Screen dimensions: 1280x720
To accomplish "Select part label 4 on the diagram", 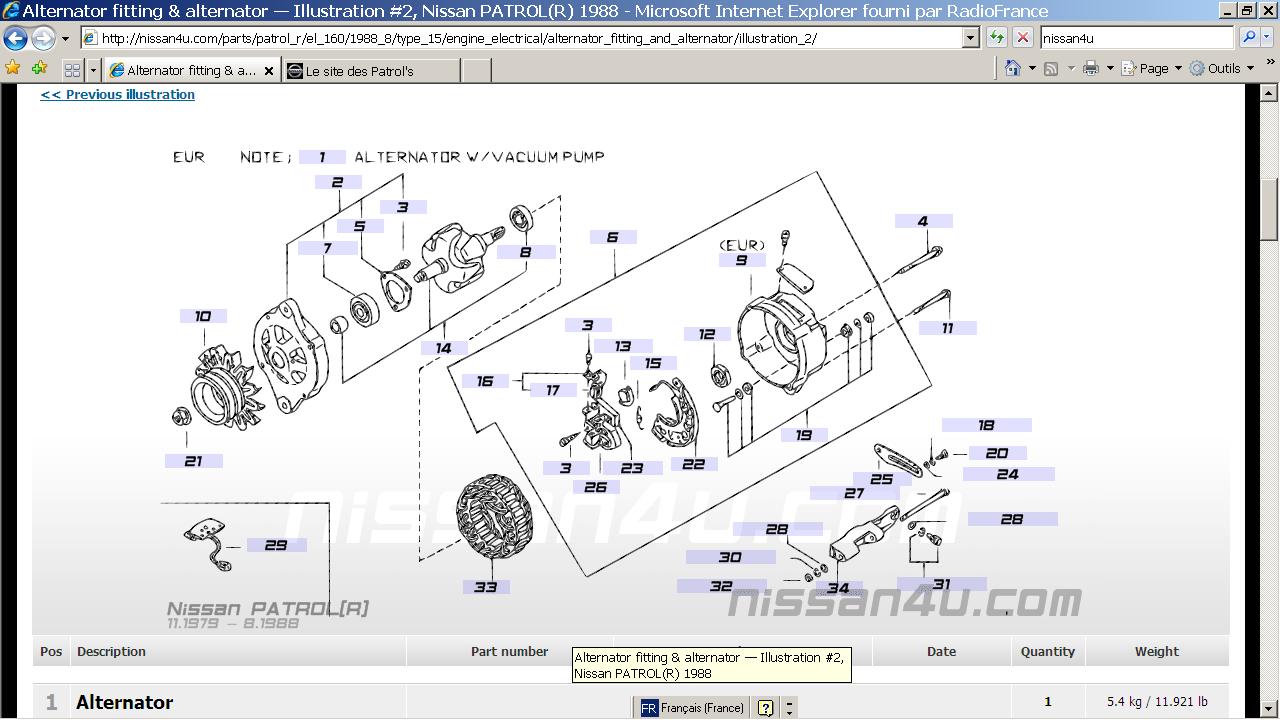I will coord(923,221).
